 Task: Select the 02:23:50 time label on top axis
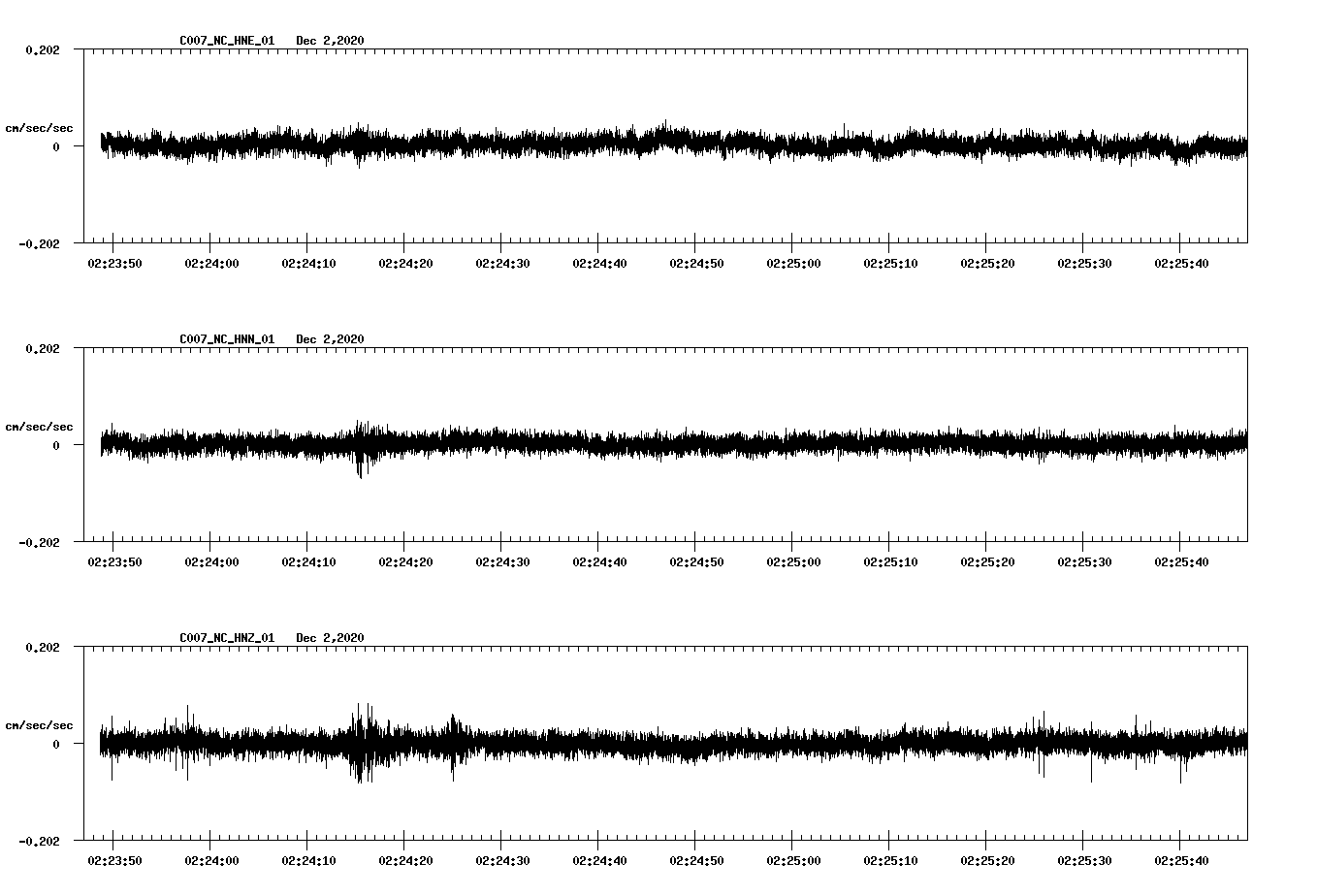pyautogui.click(x=114, y=262)
